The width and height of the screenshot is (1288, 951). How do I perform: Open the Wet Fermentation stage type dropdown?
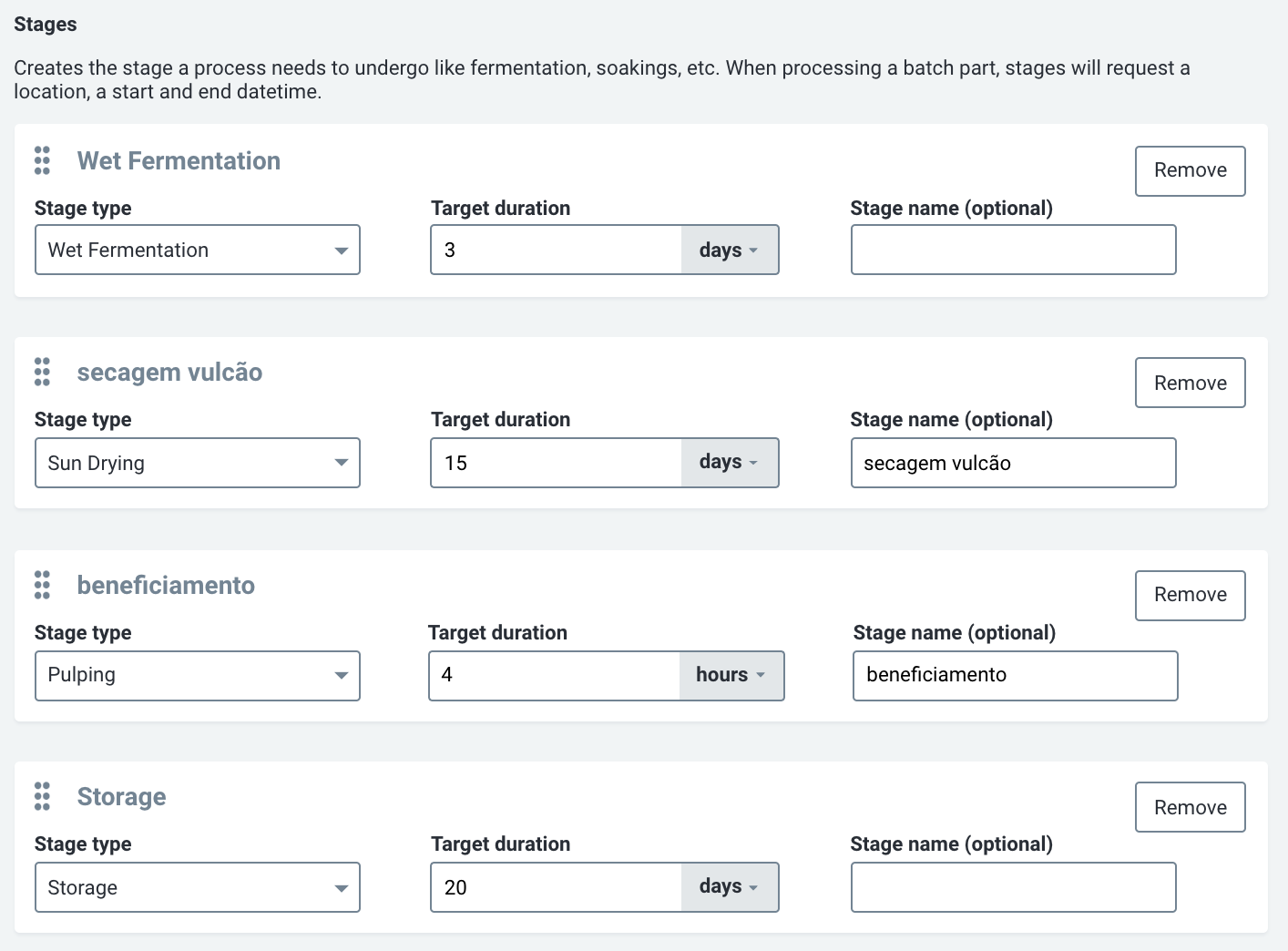click(x=198, y=250)
